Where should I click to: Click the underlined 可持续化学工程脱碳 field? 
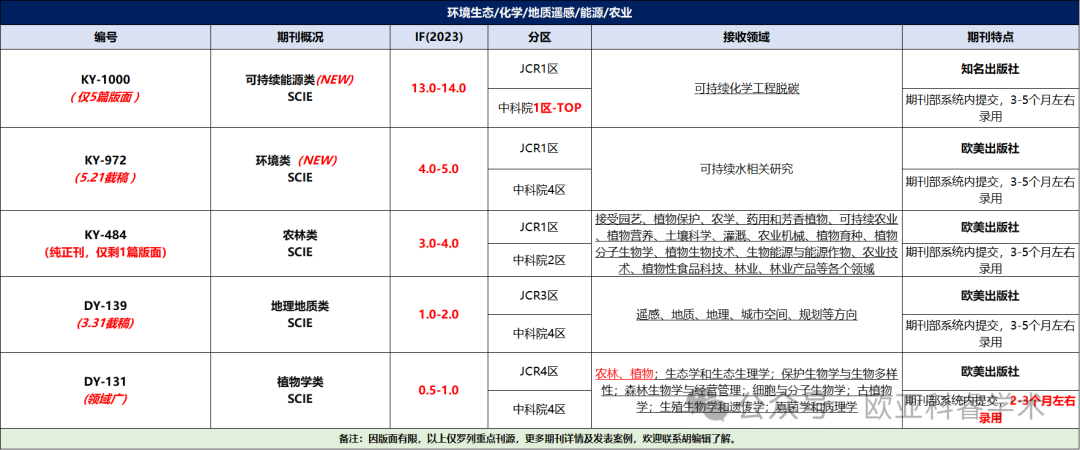click(747, 89)
